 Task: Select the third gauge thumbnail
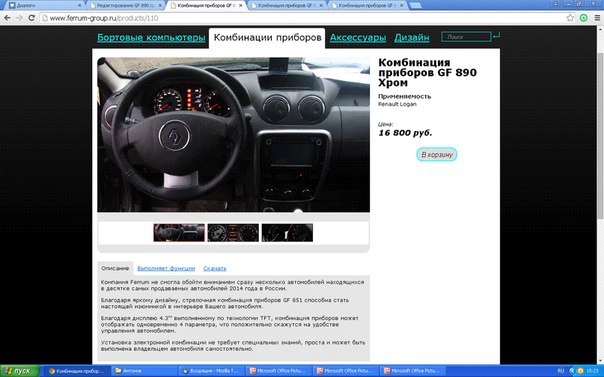[x=287, y=233]
